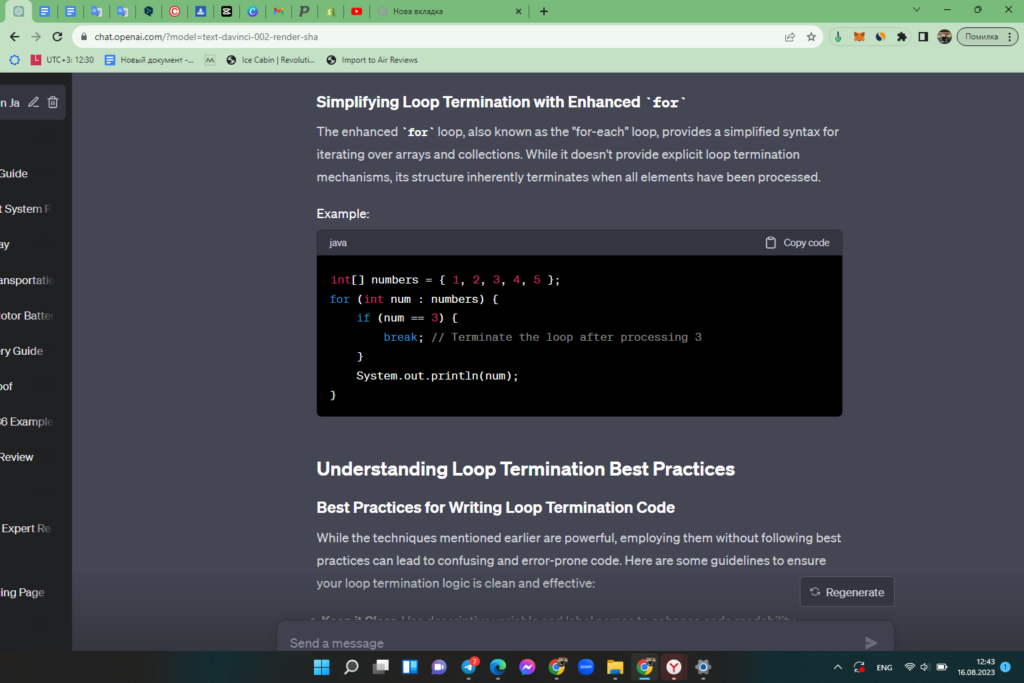Viewport: 1024px width, 683px height.
Task: Rename the selected chat with pencil icon
Action: (x=33, y=102)
